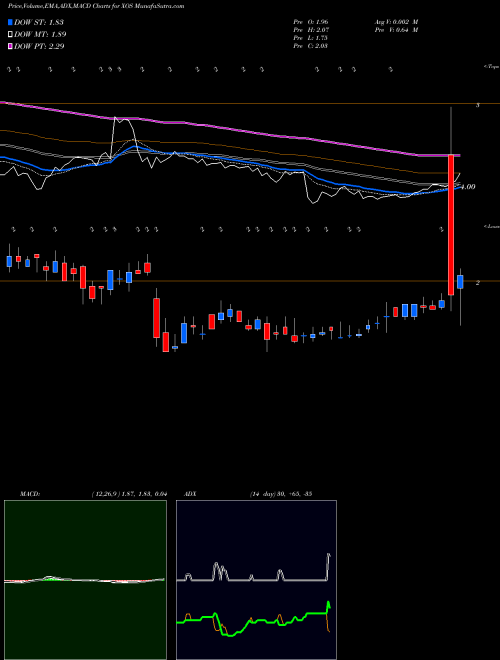
Task: Click the 'Pre H: 2.07' high value
Action: pyautogui.click(x=311, y=29)
